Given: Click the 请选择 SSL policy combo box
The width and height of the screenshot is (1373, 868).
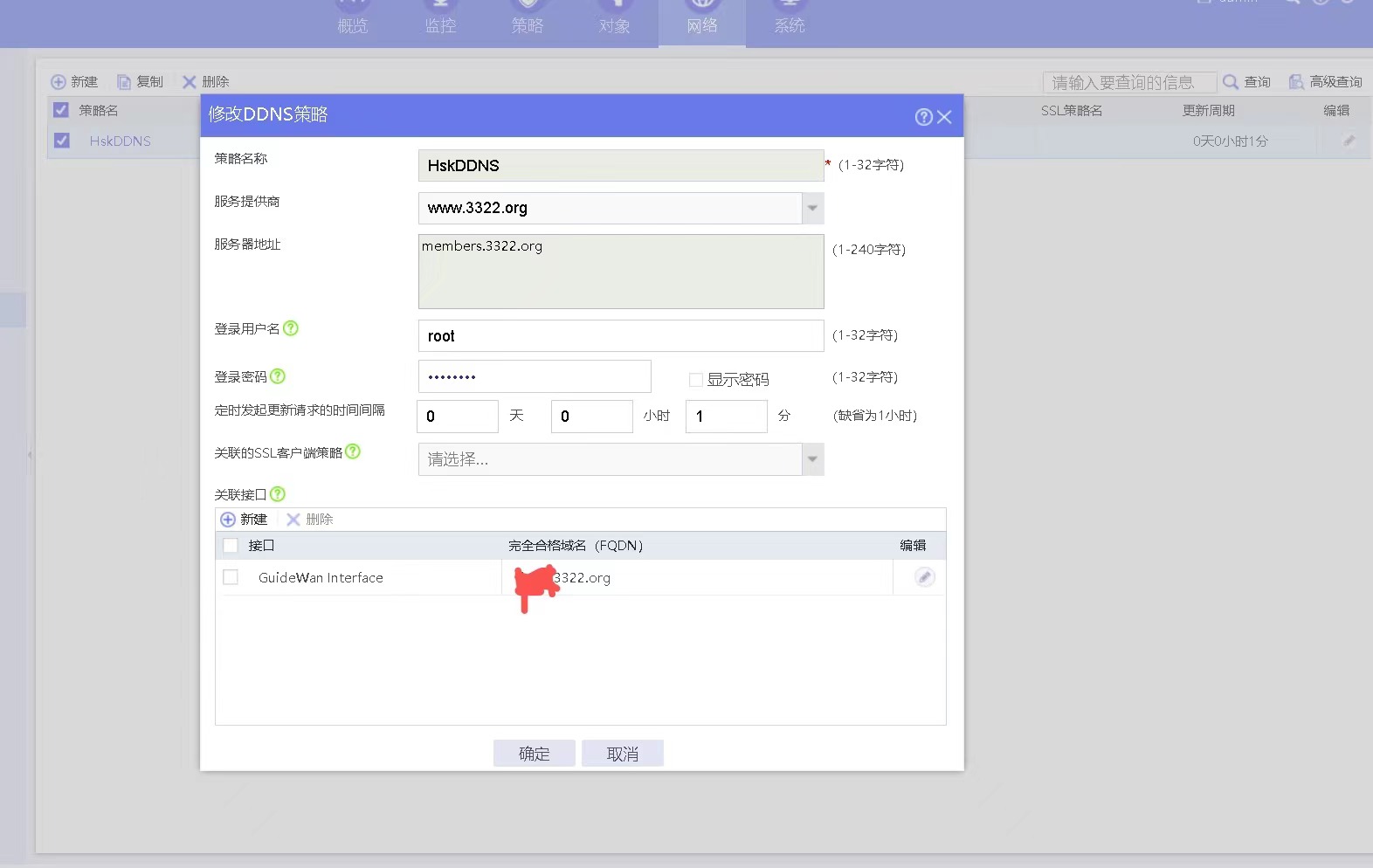Looking at the screenshot, I should [x=621, y=459].
